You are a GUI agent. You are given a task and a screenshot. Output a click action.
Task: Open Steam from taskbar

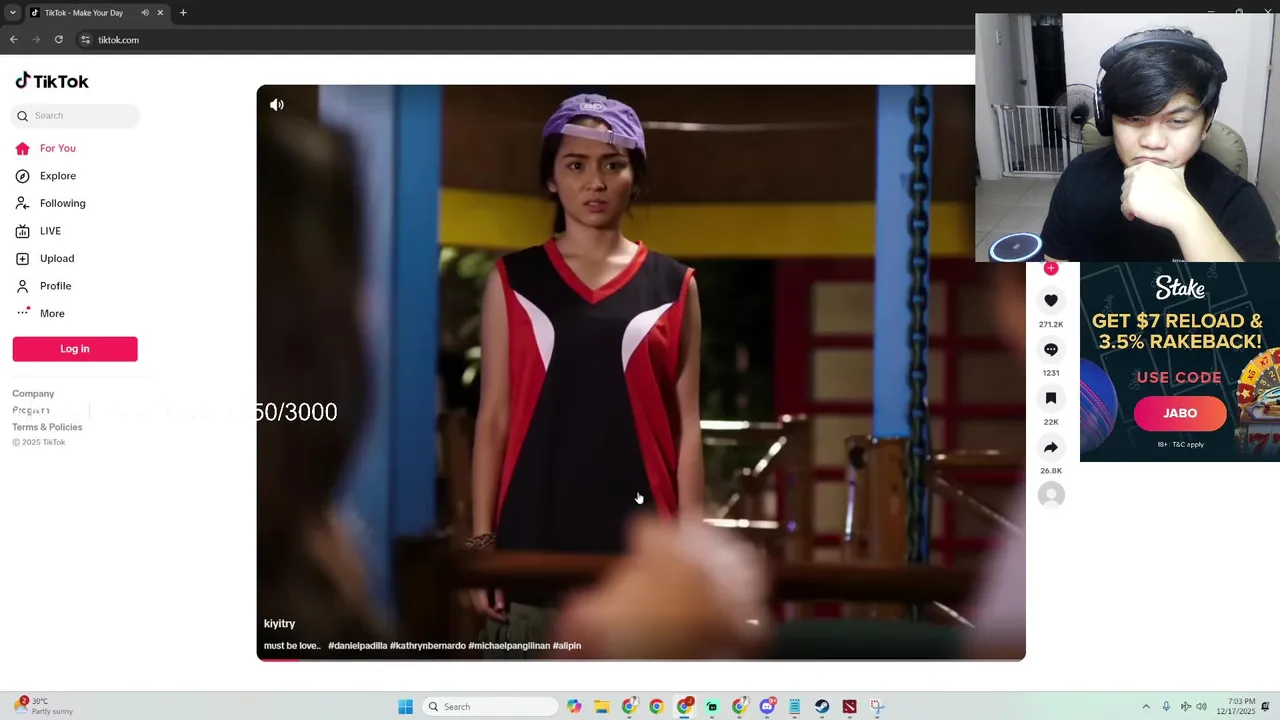click(822, 707)
